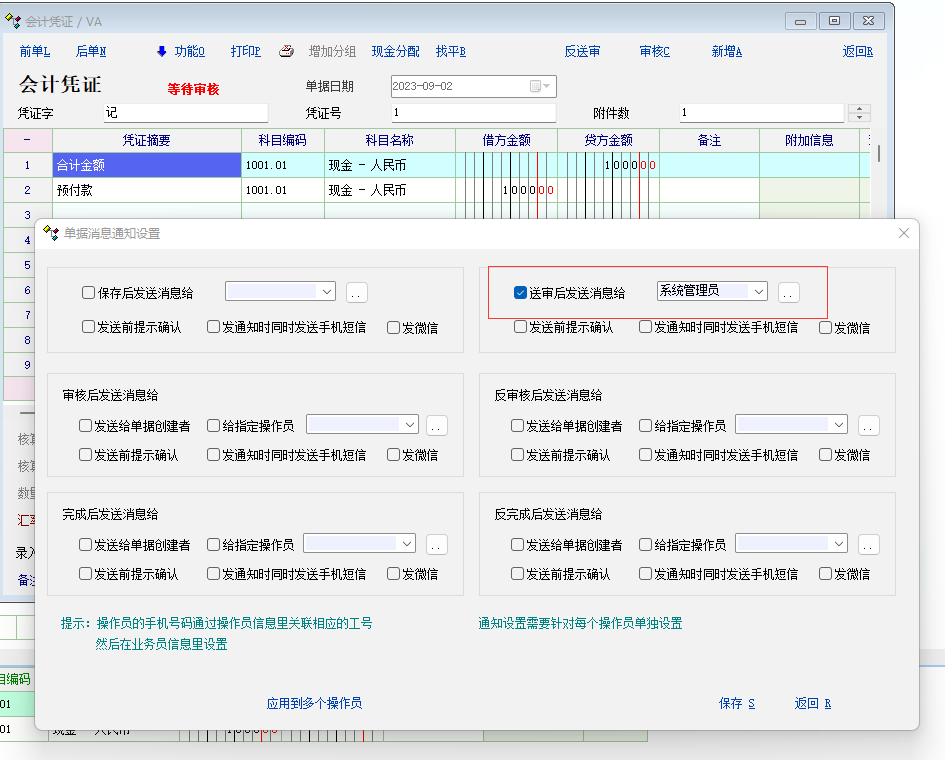Click the blue down-arrow icon beside 功能

(161, 52)
